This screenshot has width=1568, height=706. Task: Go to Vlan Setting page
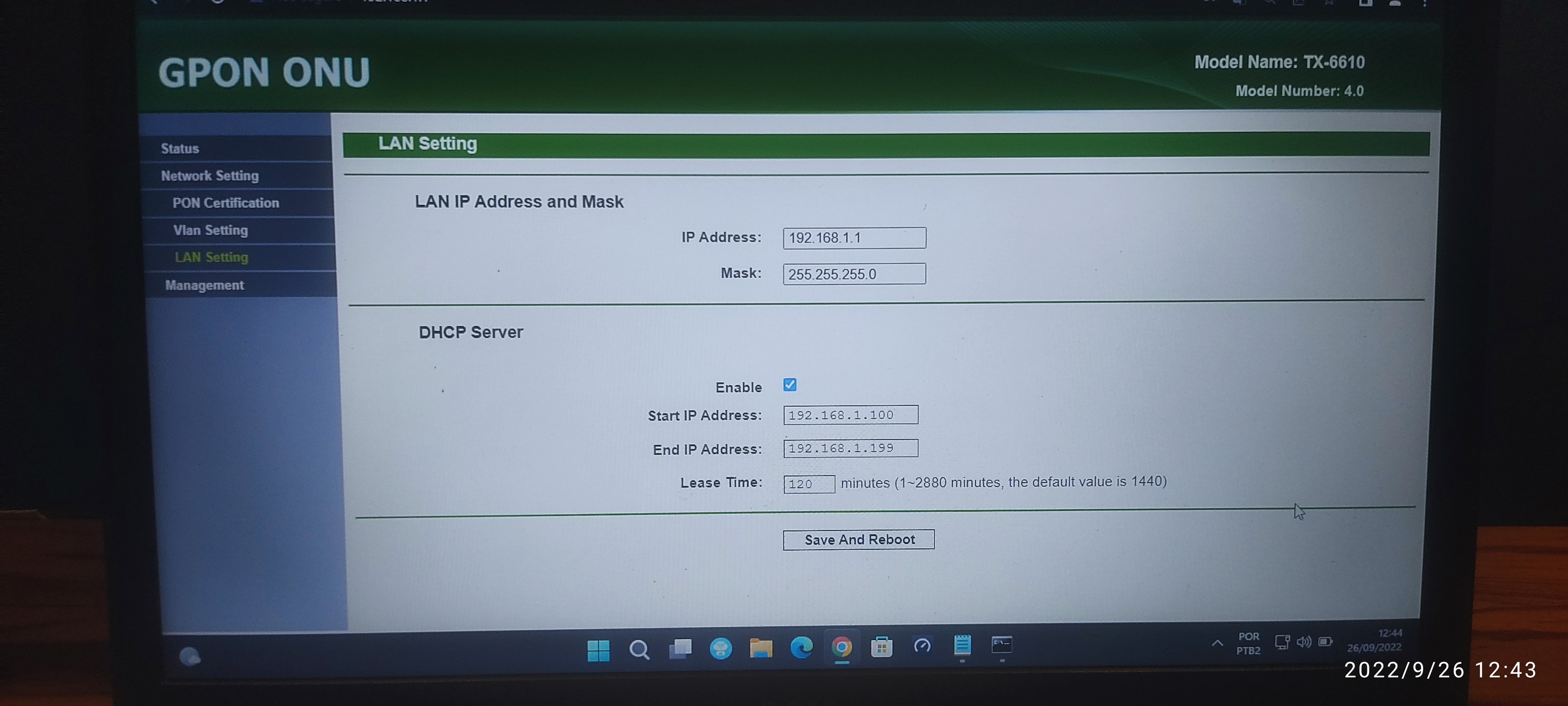click(x=210, y=230)
